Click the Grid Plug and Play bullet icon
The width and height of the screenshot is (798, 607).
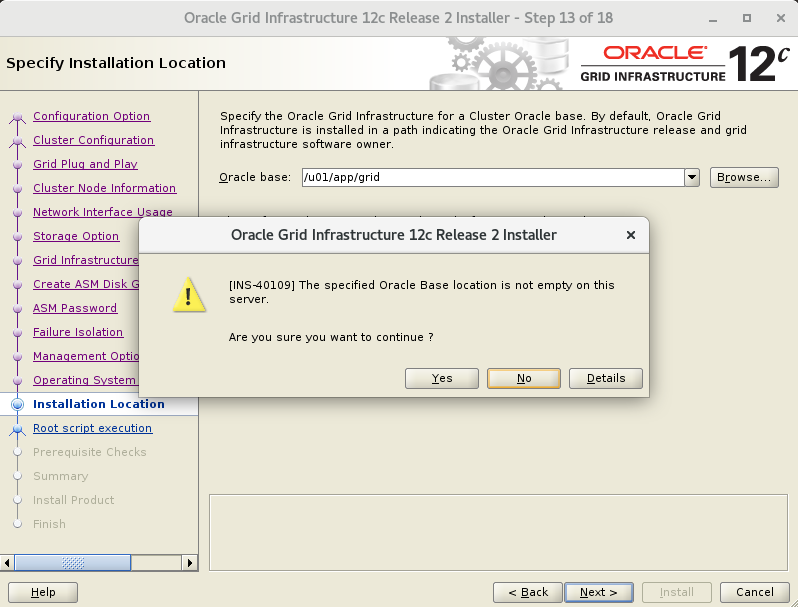[18, 164]
